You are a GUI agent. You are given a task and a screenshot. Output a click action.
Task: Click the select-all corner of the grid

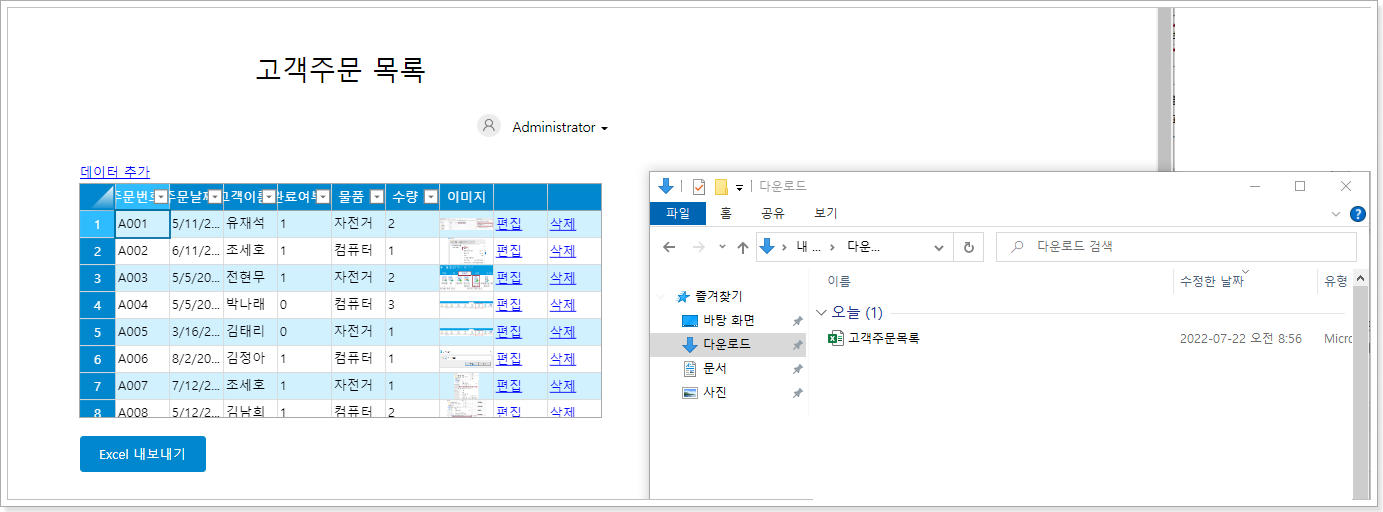[97, 197]
